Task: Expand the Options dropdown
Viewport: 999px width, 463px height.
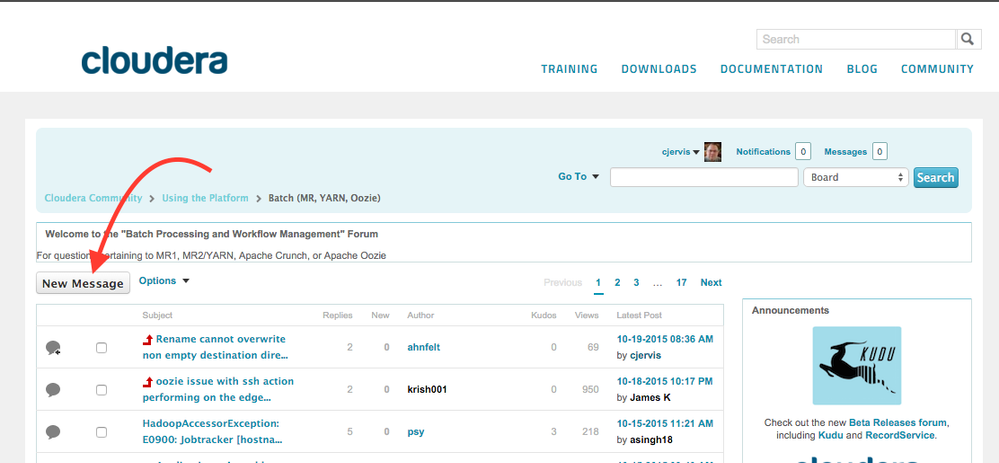Action: 164,281
